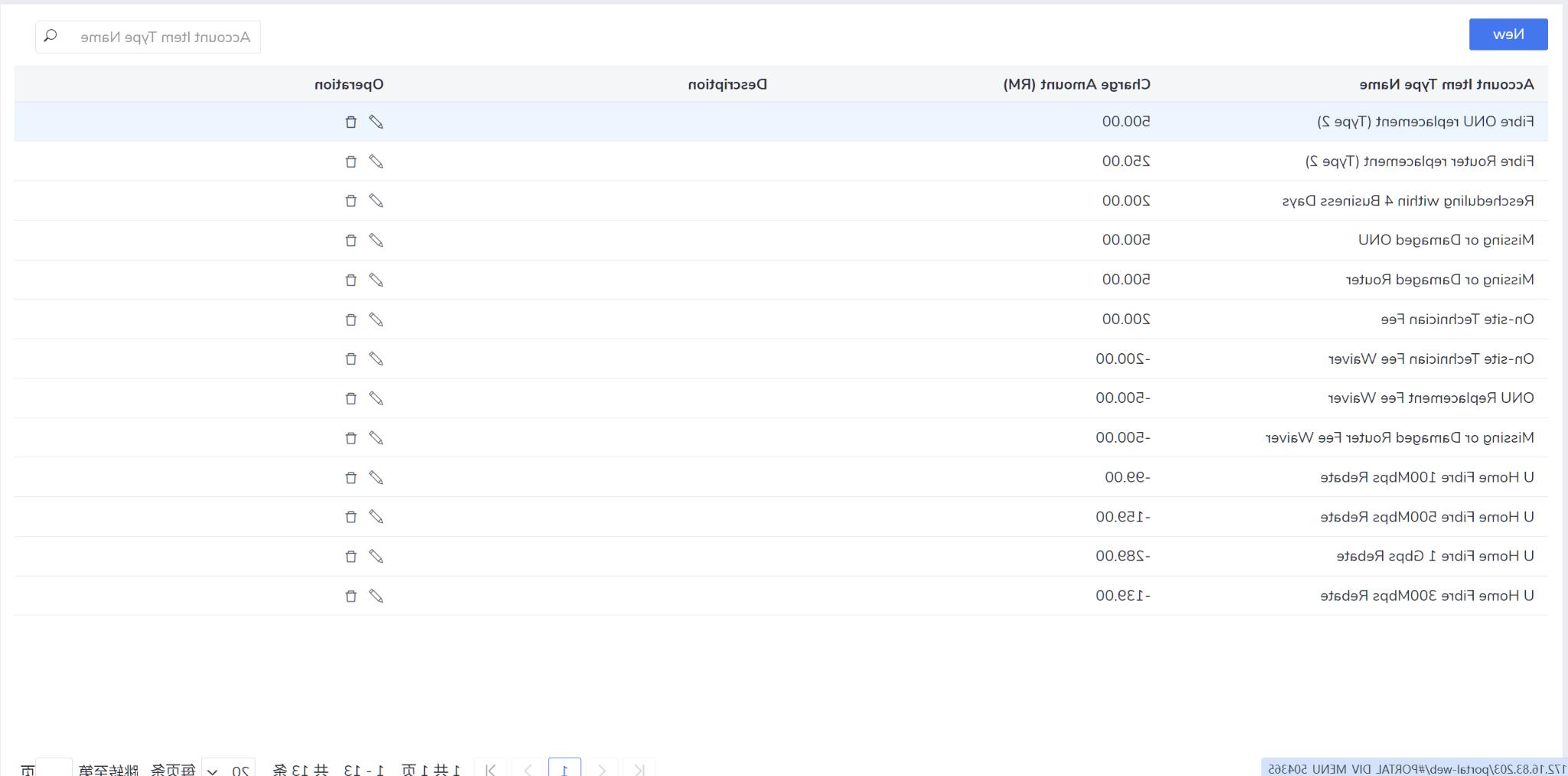Edit U Home Fibre 500Mbps Rebate
This screenshot has height=776, width=1568.
[376, 517]
